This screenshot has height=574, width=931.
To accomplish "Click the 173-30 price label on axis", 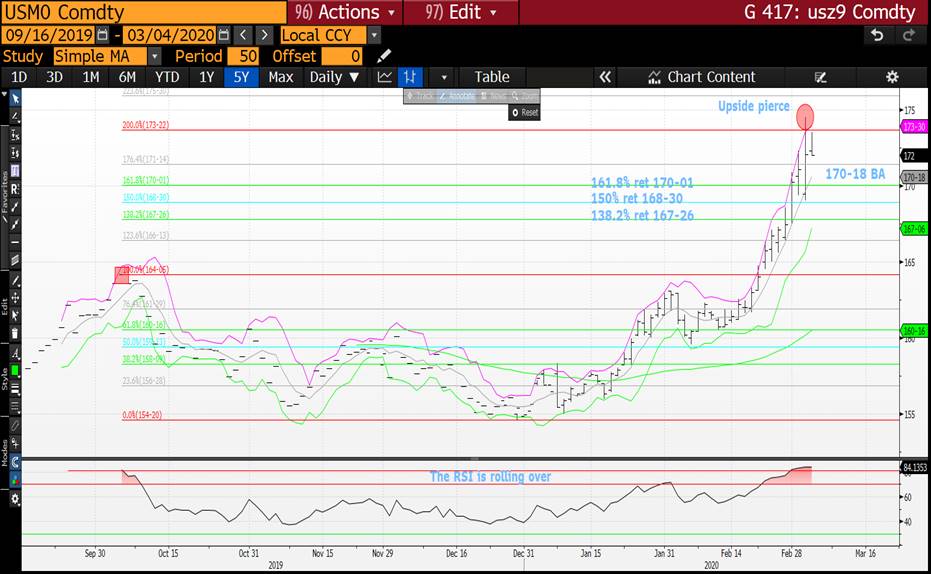I will pyautogui.click(x=914, y=126).
